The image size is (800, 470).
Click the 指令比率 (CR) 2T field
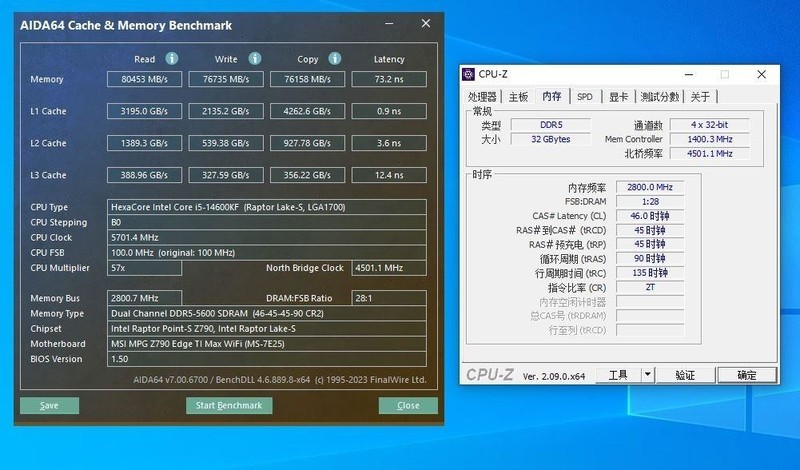coord(650,287)
